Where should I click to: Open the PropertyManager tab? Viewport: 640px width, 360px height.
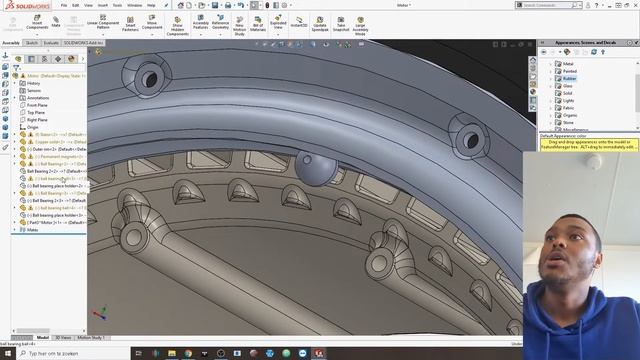click(31, 59)
